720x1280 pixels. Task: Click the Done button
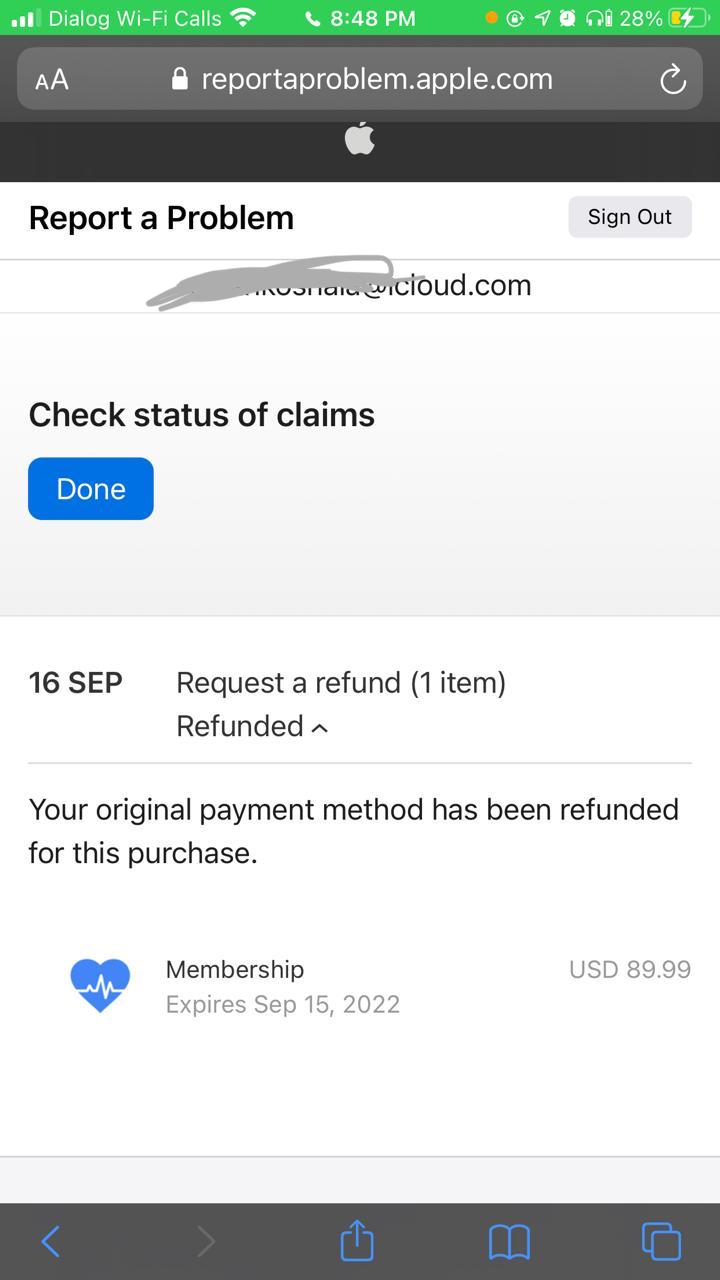(91, 488)
